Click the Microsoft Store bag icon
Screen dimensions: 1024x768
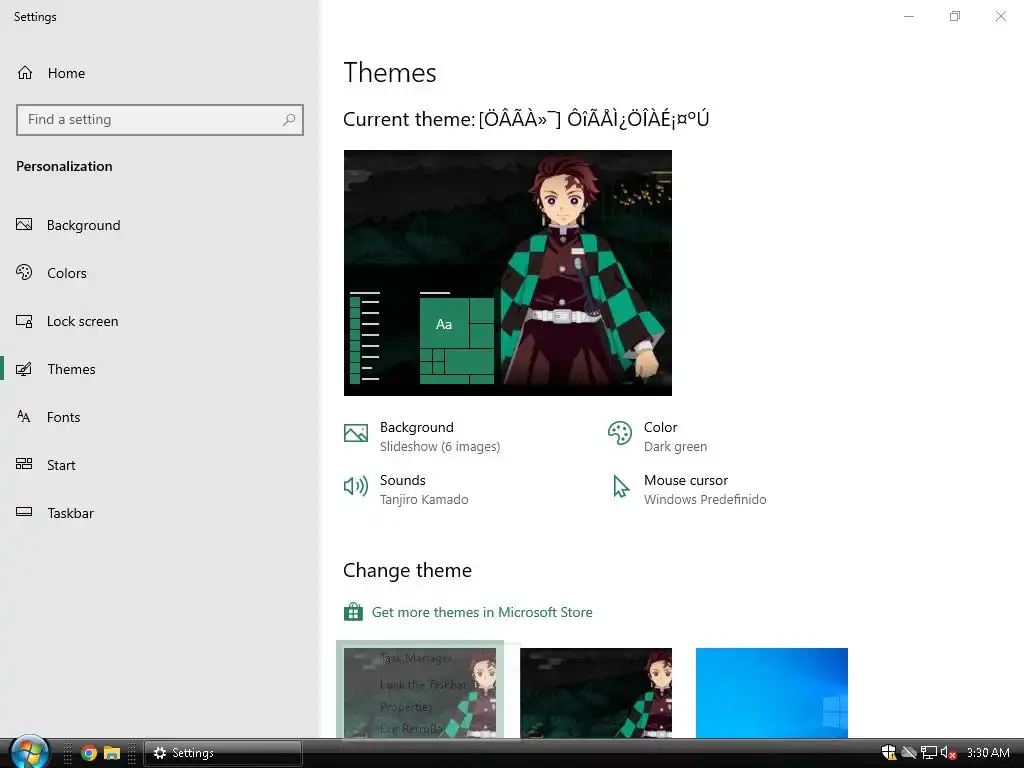353,612
